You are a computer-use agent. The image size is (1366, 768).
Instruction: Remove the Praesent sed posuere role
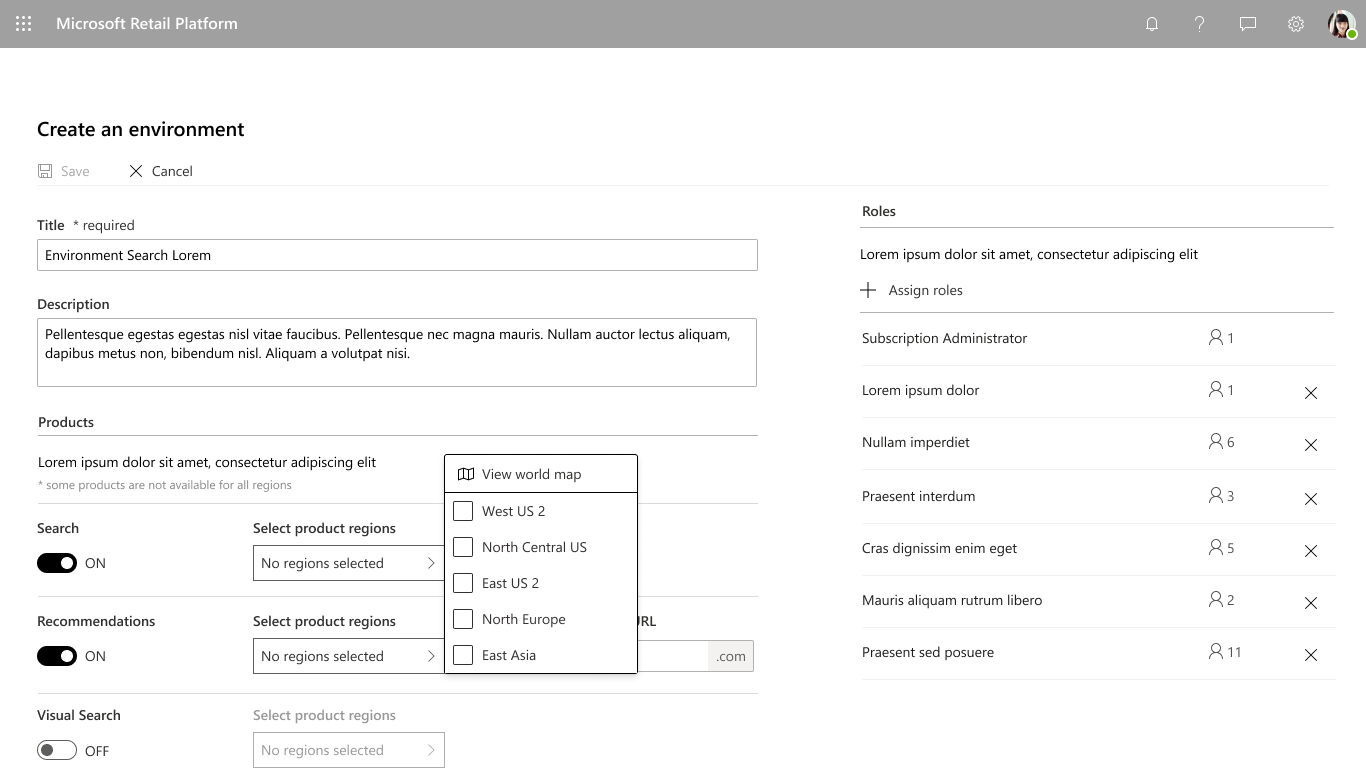[1311, 655]
